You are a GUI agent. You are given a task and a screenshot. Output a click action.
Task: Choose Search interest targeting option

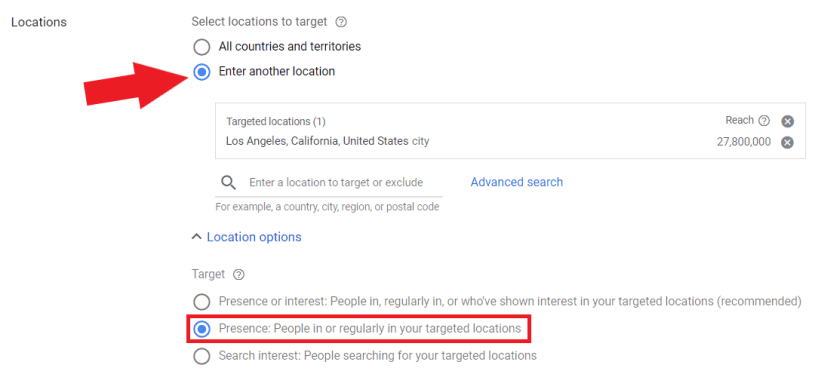coord(201,356)
